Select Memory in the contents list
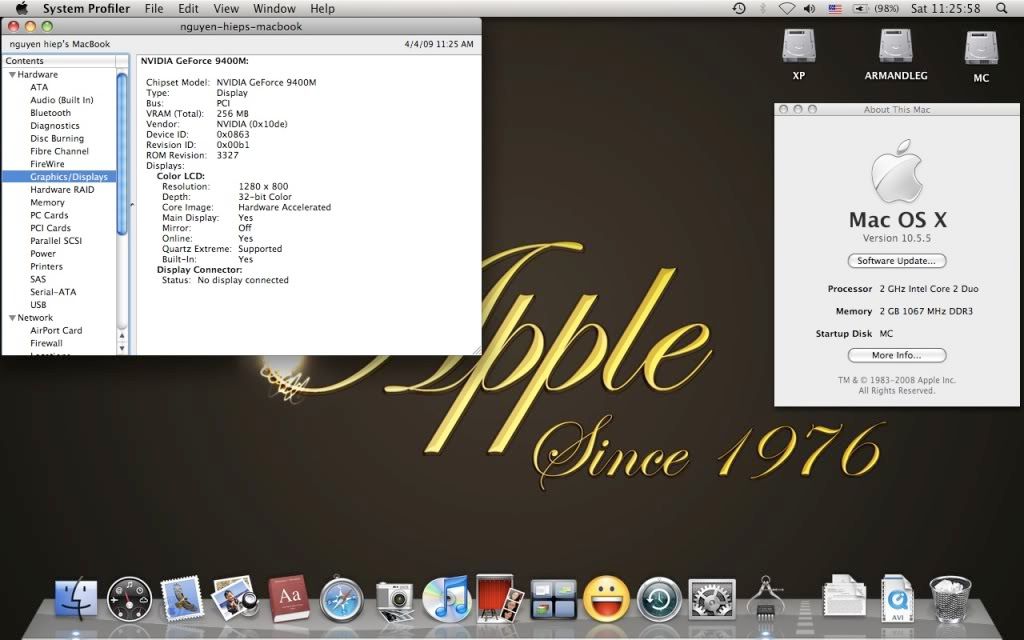This screenshot has width=1024, height=640. pyautogui.click(x=47, y=203)
